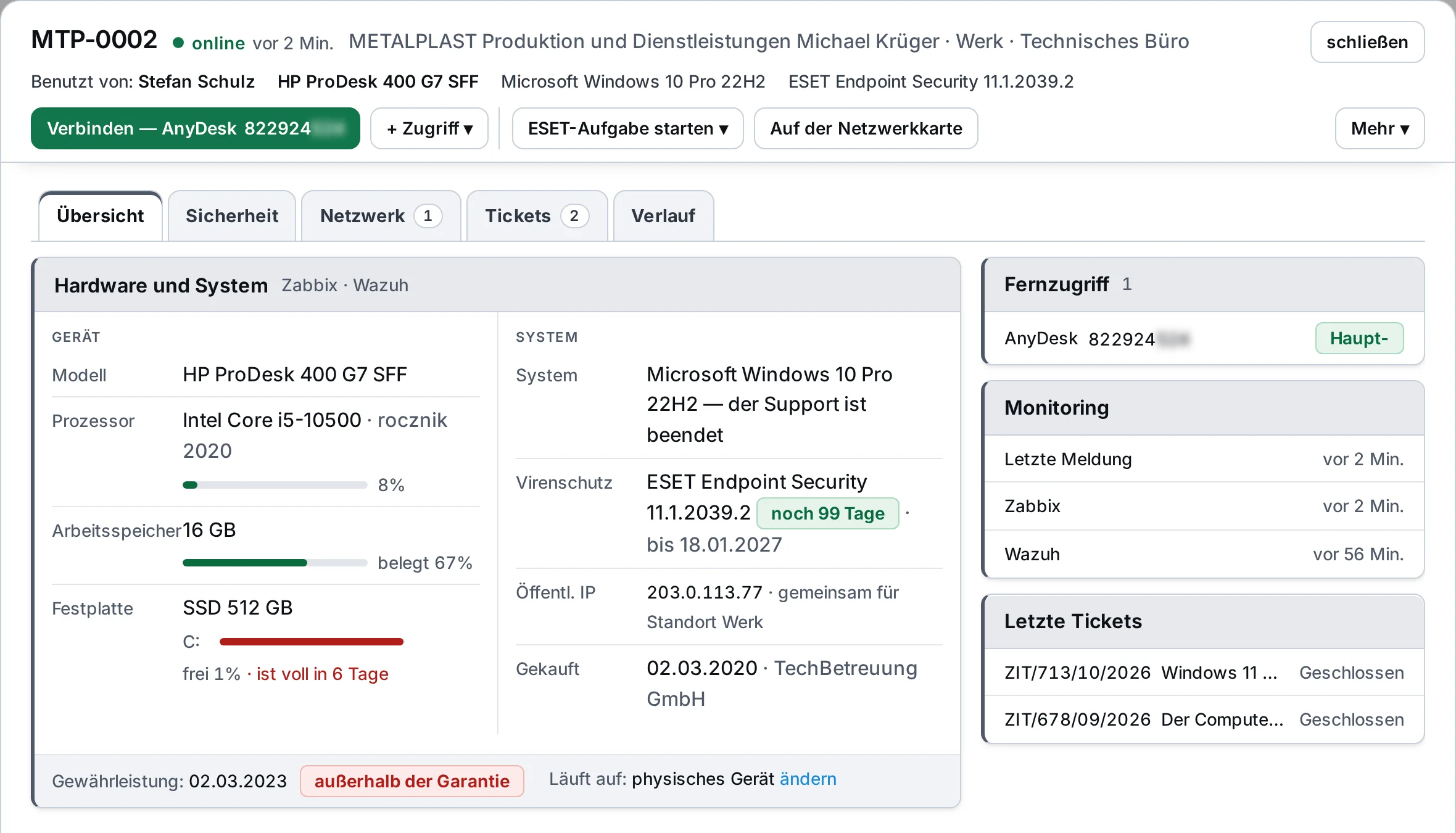Connect via AnyDesk 822924 button

click(x=196, y=128)
